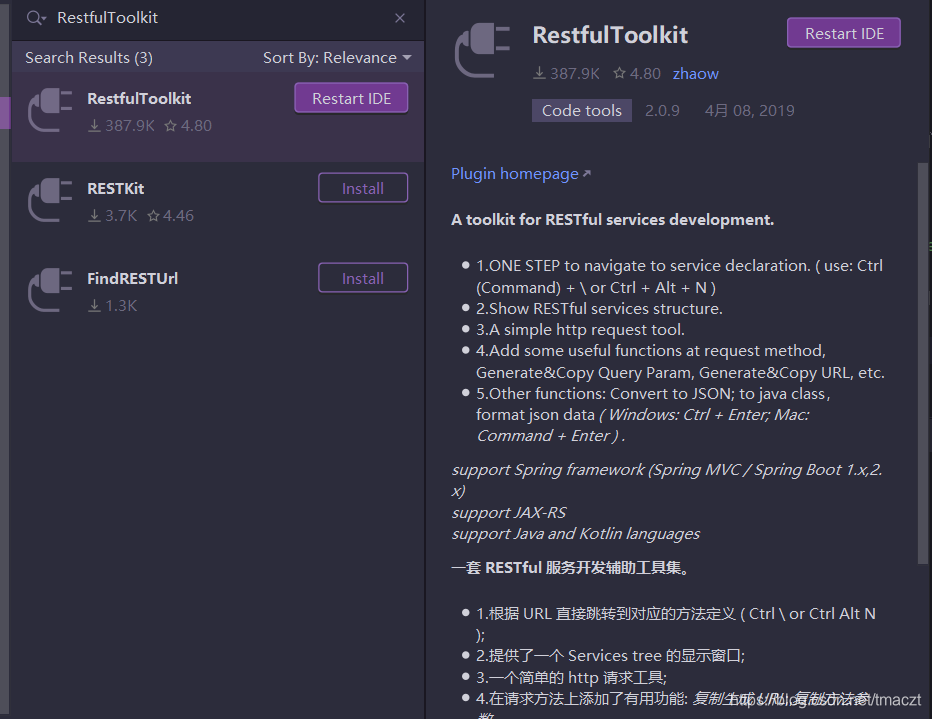The width and height of the screenshot is (932, 719).
Task: Open zhaow vendor link
Action: pos(695,74)
